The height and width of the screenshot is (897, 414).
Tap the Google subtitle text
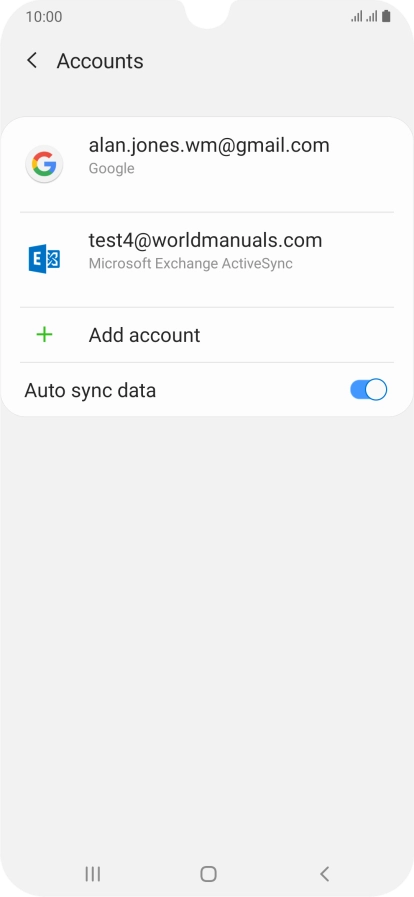pyautogui.click(x=112, y=169)
